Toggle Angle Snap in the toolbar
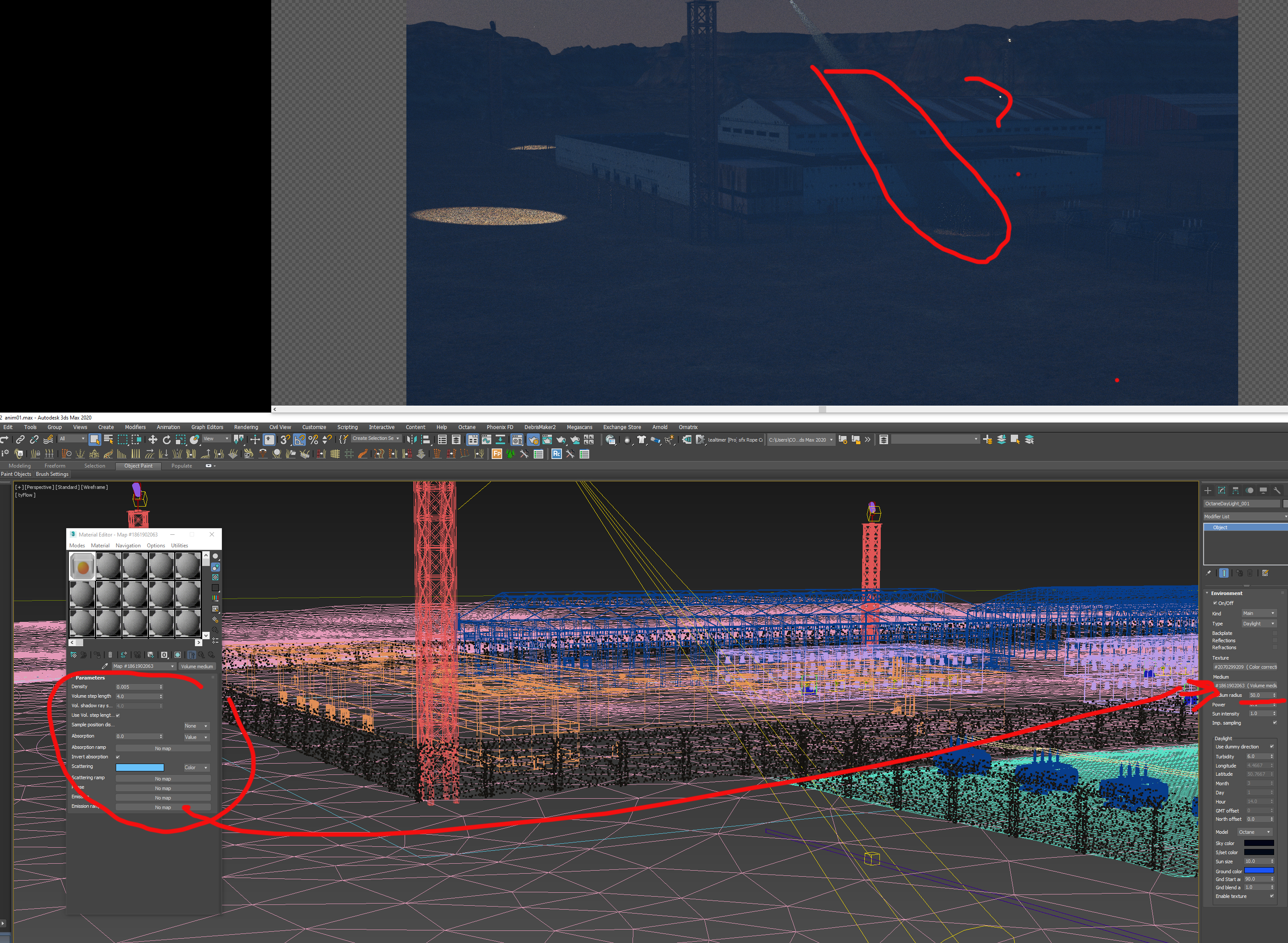Screen dimensions: 1288x943 (x=299, y=439)
